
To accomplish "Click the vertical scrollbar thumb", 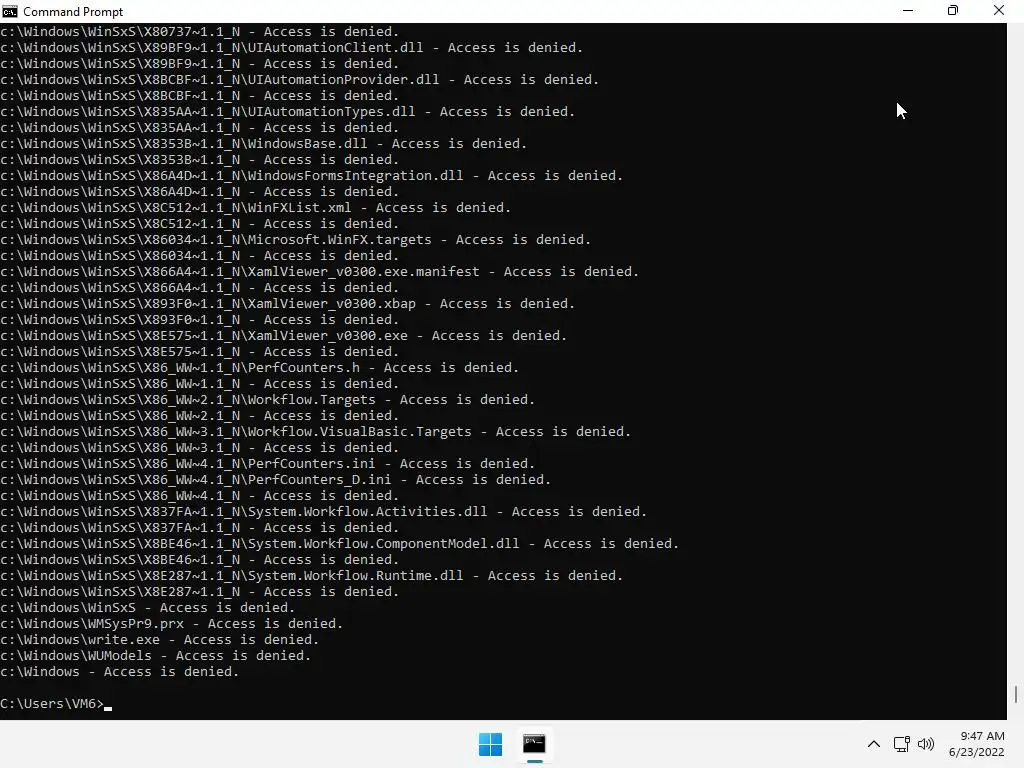I will click(x=1016, y=694).
